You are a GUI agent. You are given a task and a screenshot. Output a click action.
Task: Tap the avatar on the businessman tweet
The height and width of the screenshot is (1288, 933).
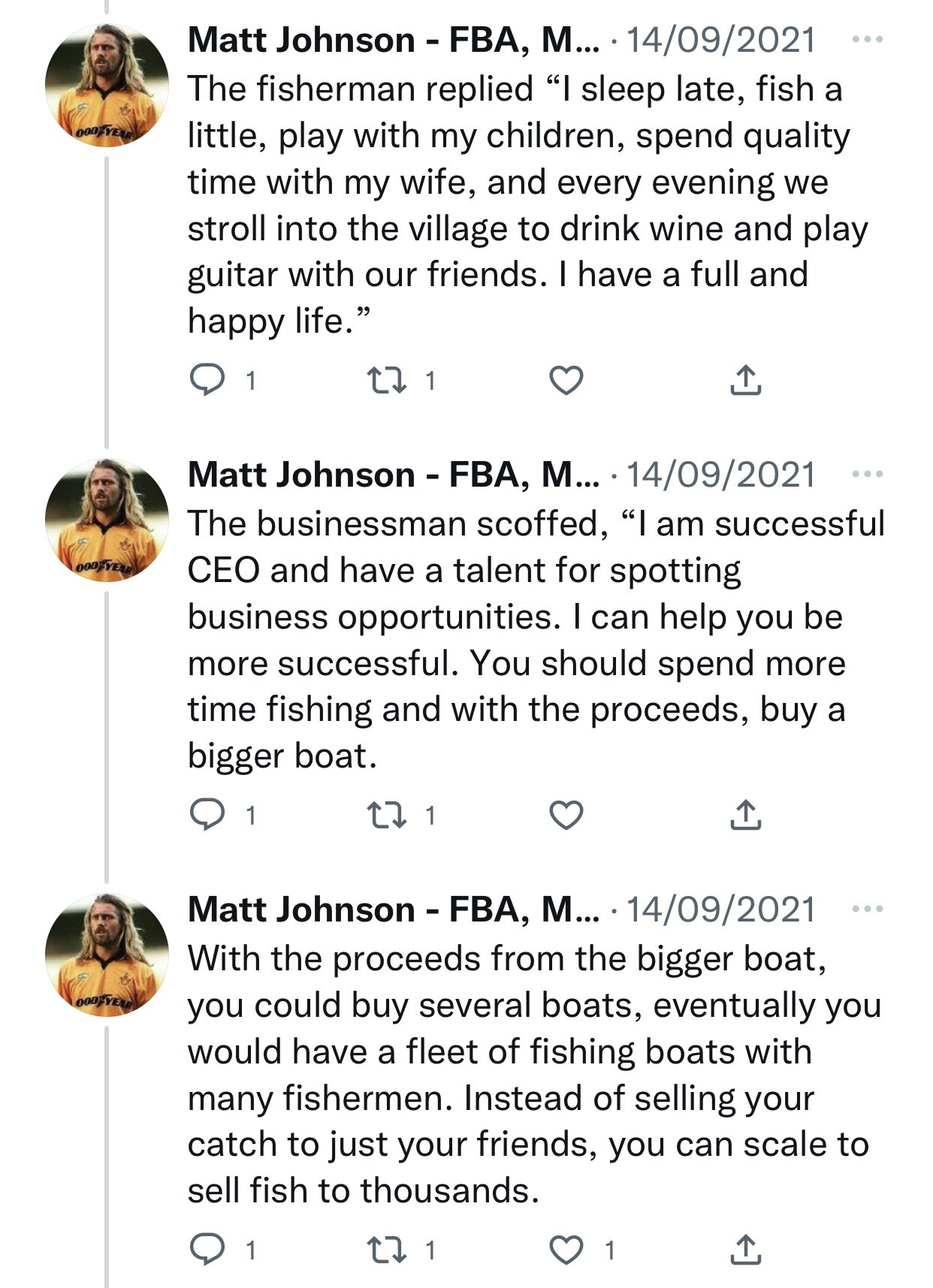107,520
